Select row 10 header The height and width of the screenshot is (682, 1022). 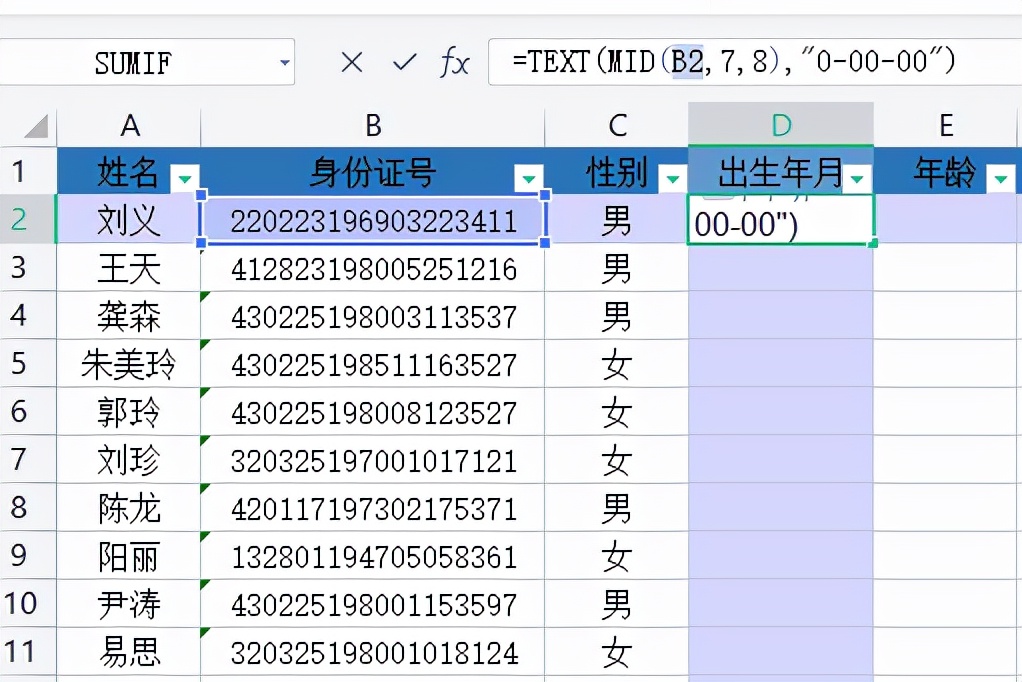click(28, 603)
